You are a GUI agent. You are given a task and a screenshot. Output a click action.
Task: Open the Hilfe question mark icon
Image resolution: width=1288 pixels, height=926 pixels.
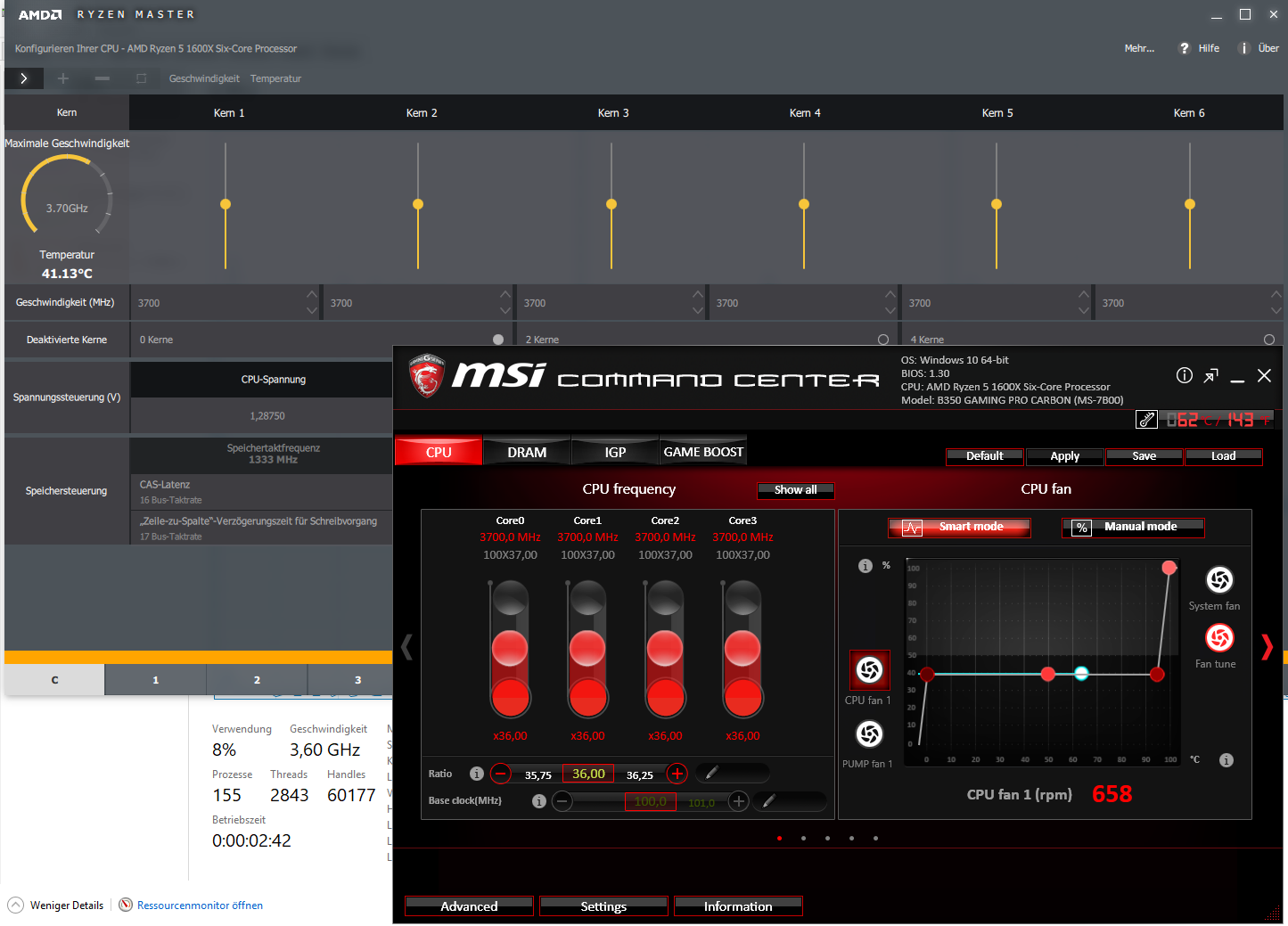1185,48
